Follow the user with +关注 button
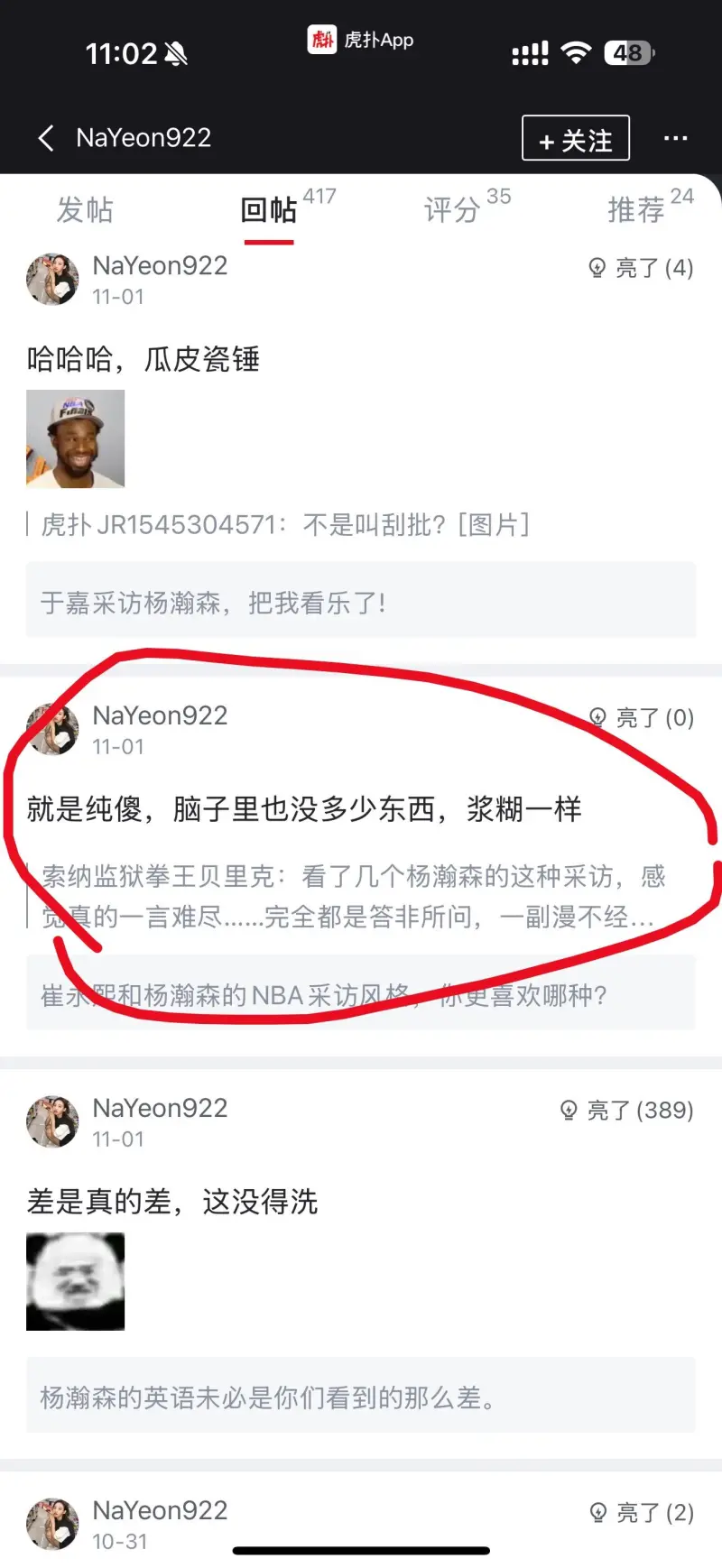The image size is (722, 1568). 576,138
